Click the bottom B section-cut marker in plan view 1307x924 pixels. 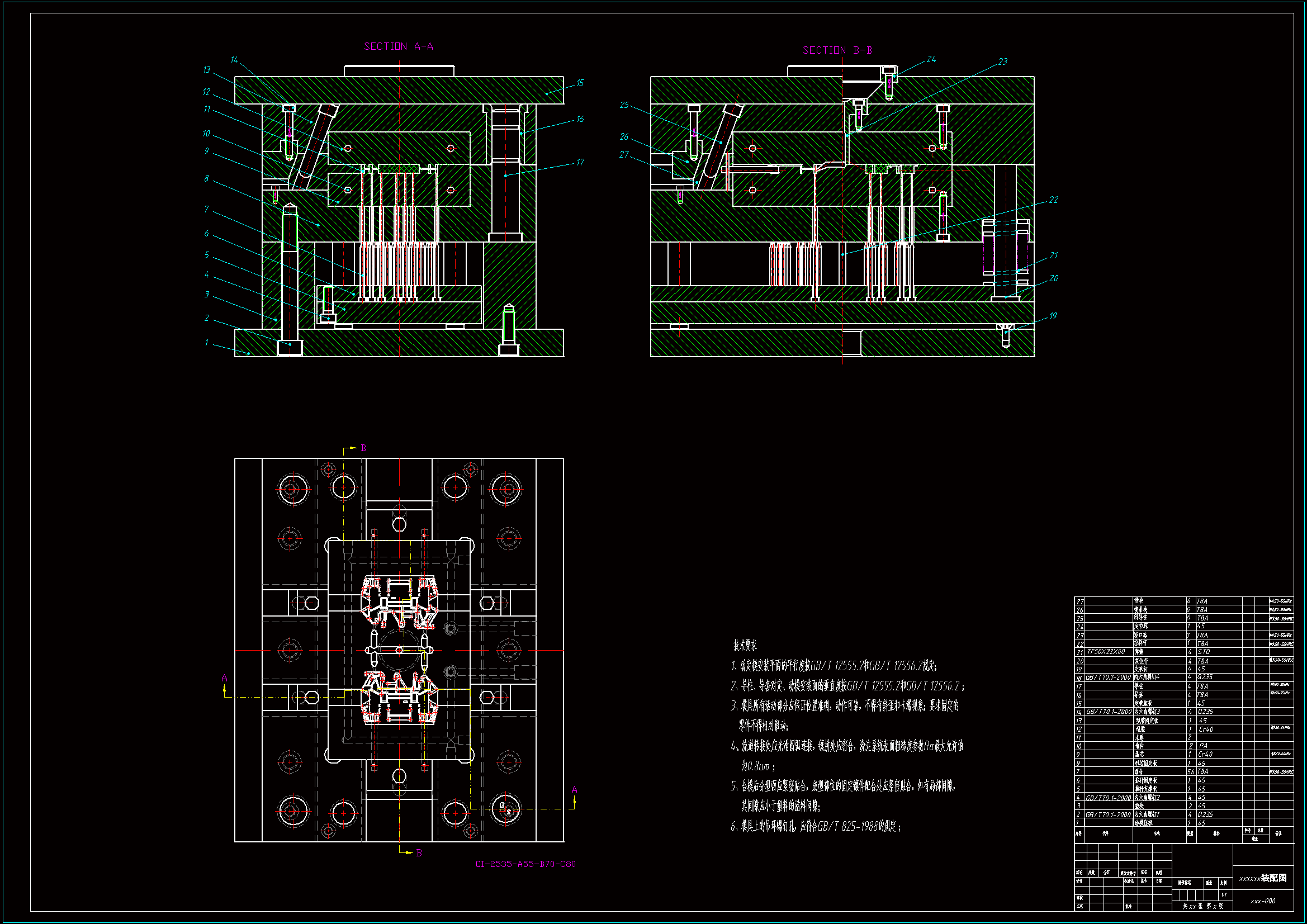click(x=419, y=853)
